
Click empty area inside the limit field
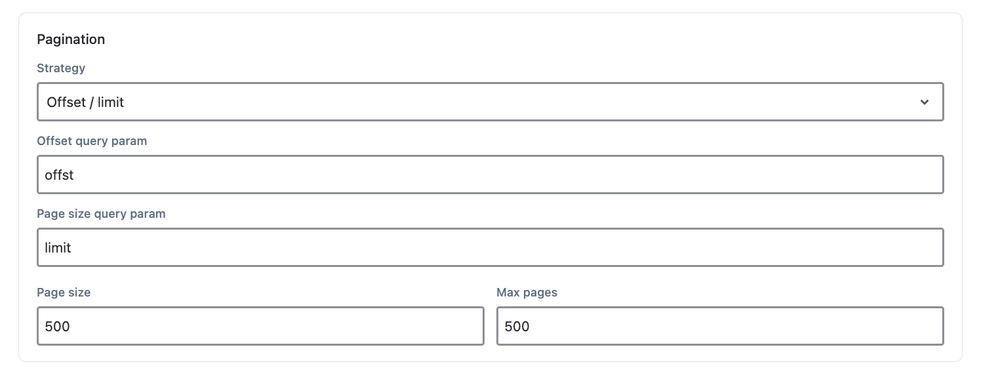tap(509, 247)
